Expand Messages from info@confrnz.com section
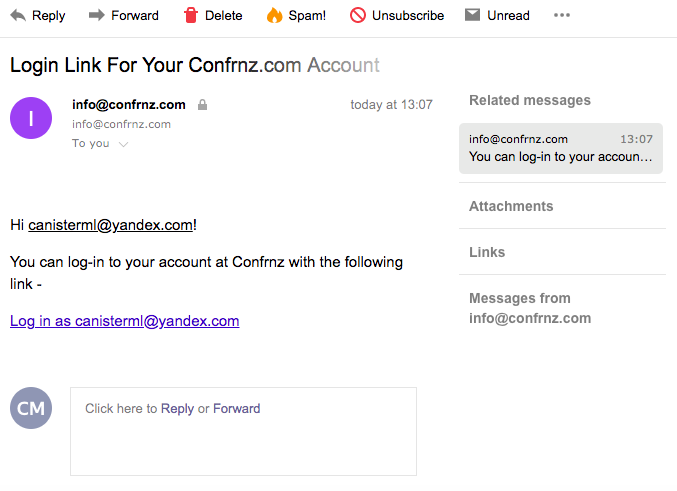Image resolution: width=677 pixels, height=491 pixels. point(530,308)
